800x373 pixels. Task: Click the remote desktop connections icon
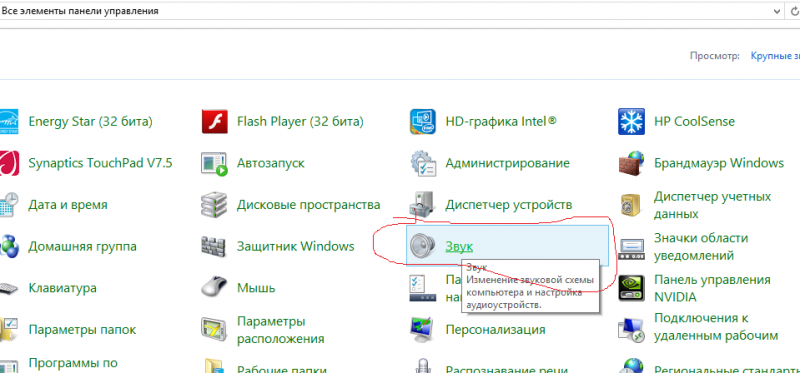631,330
